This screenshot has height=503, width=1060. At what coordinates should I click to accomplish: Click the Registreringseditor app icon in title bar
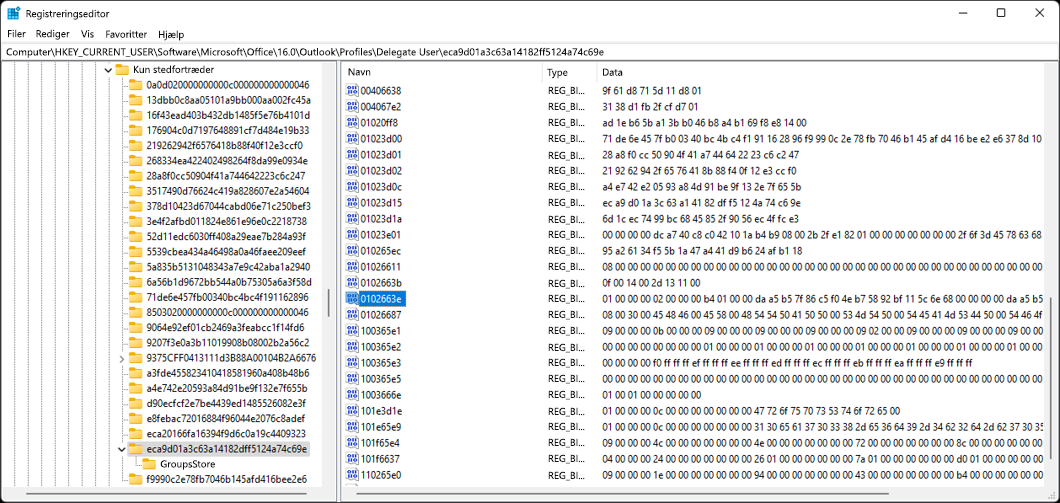[14, 13]
